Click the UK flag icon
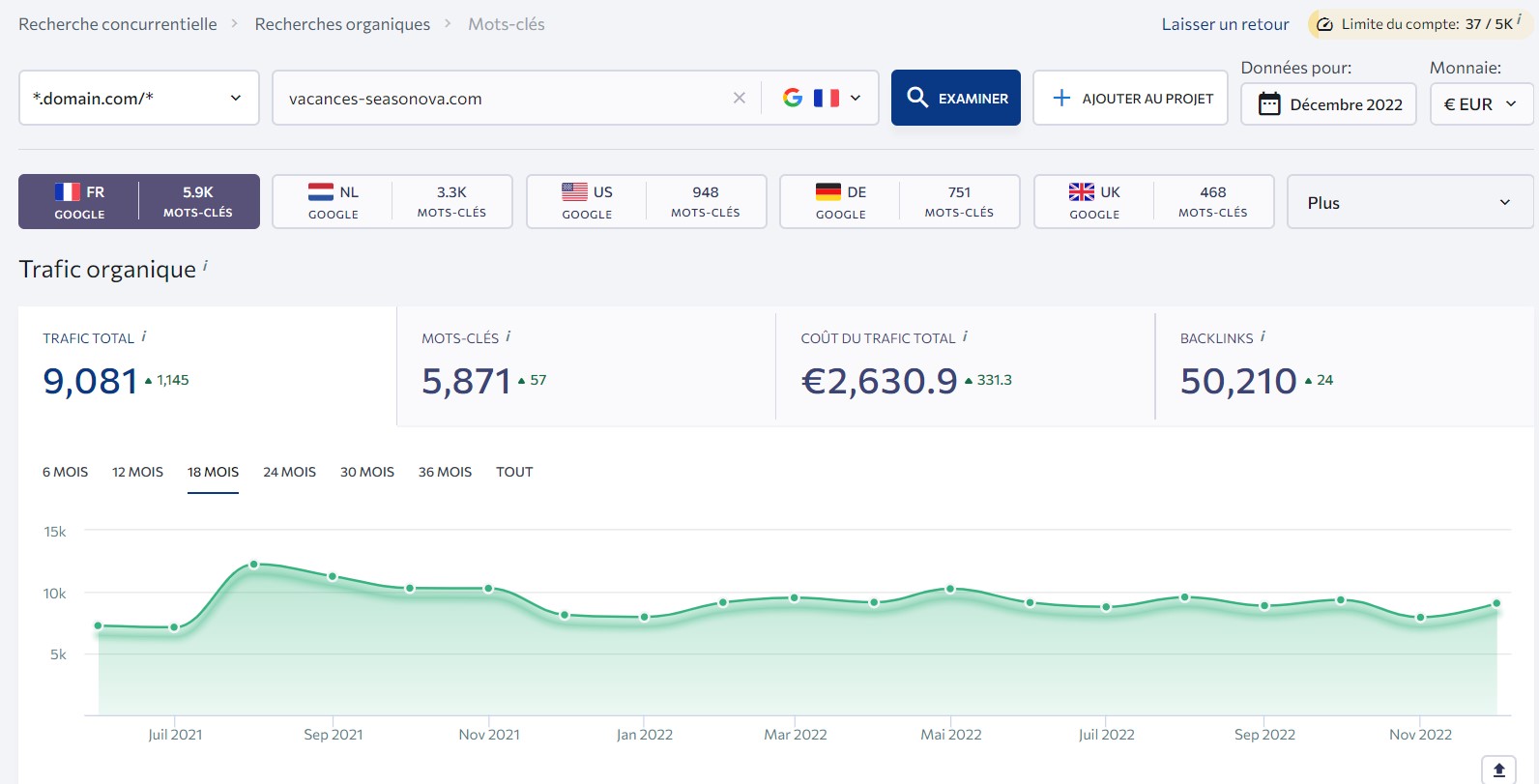1539x784 pixels. (x=1082, y=191)
